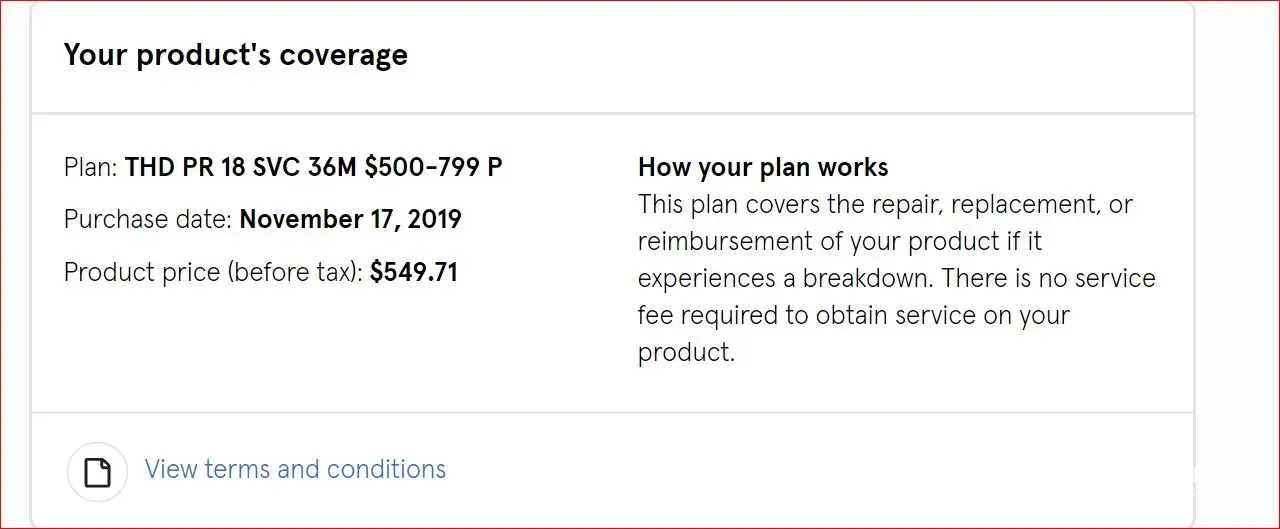Viewport: 1280px width, 529px height.
Task: Click the "reimbursement of your product" text line
Action: point(840,241)
